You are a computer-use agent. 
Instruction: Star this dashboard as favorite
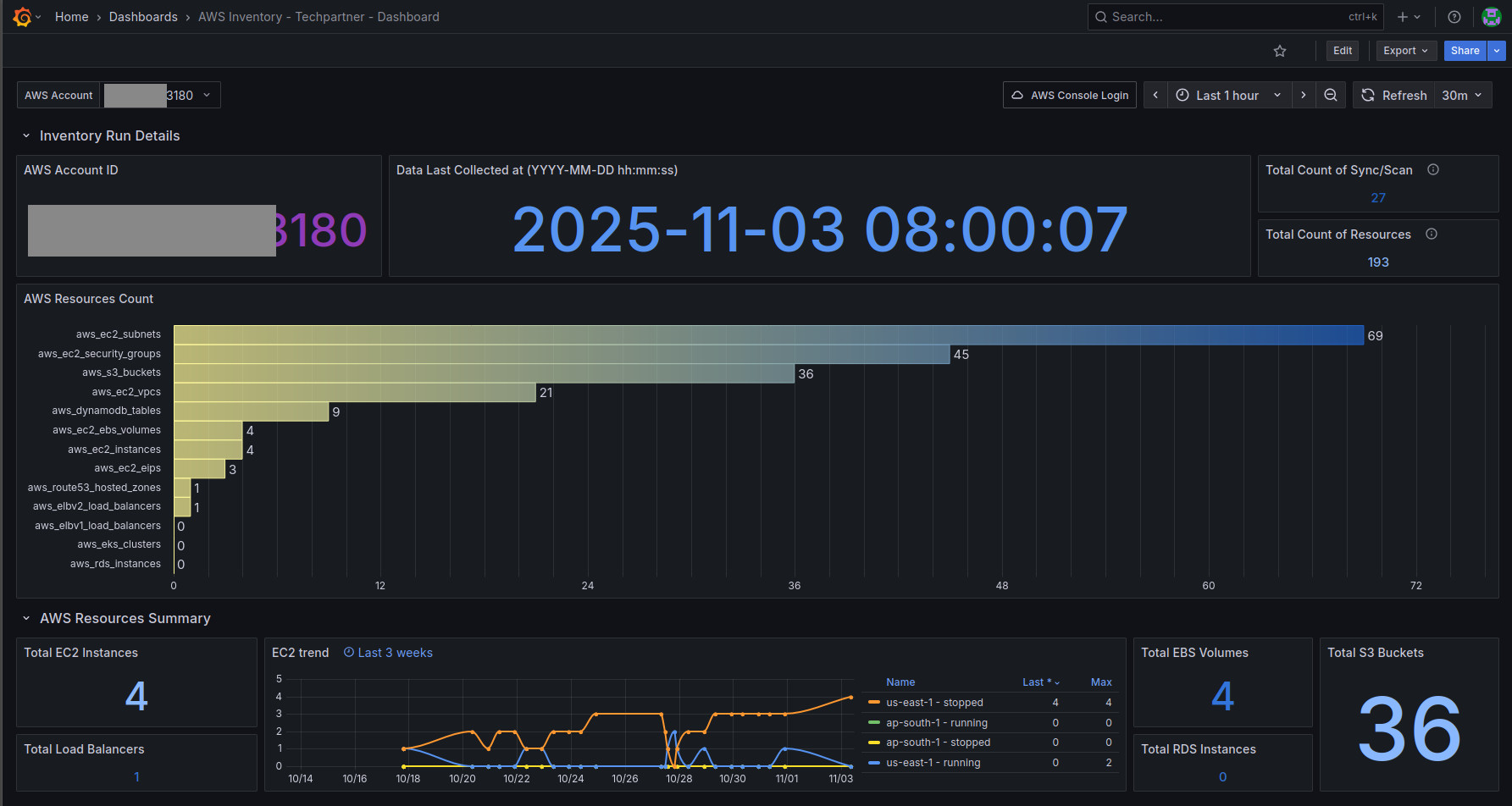coord(1279,51)
